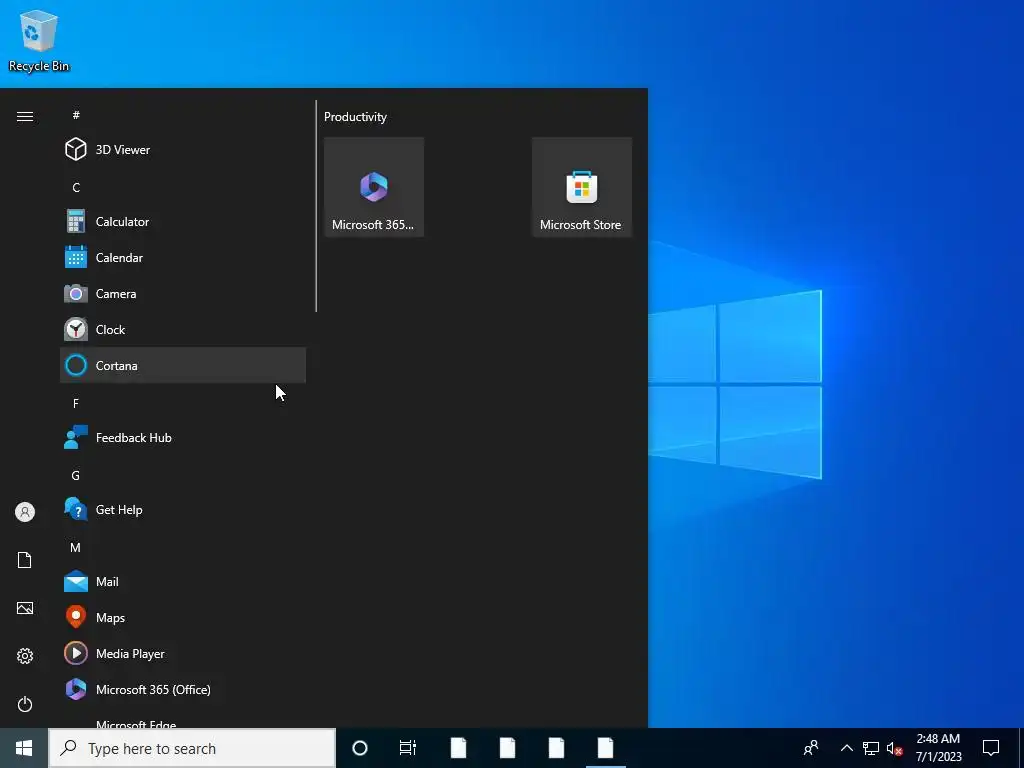This screenshot has width=1024, height=768.
Task: Click the Windows Start button
Action: 24,748
